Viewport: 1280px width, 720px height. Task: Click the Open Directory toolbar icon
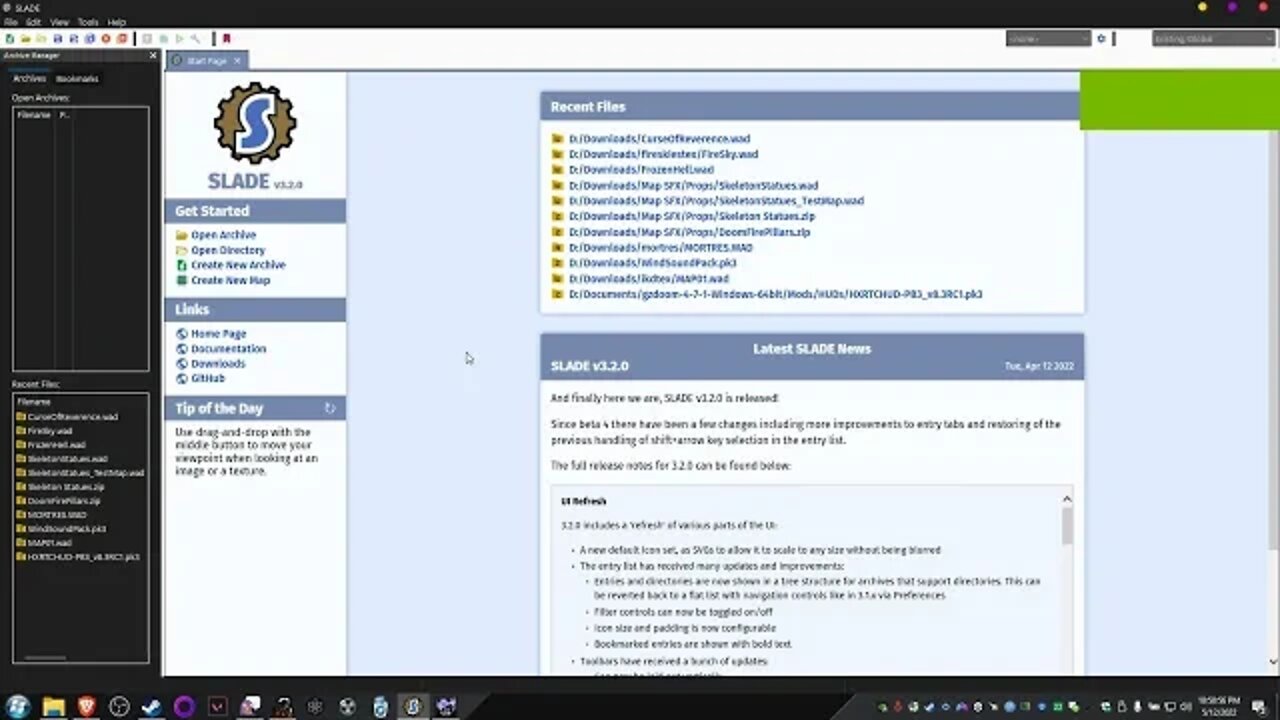point(42,39)
